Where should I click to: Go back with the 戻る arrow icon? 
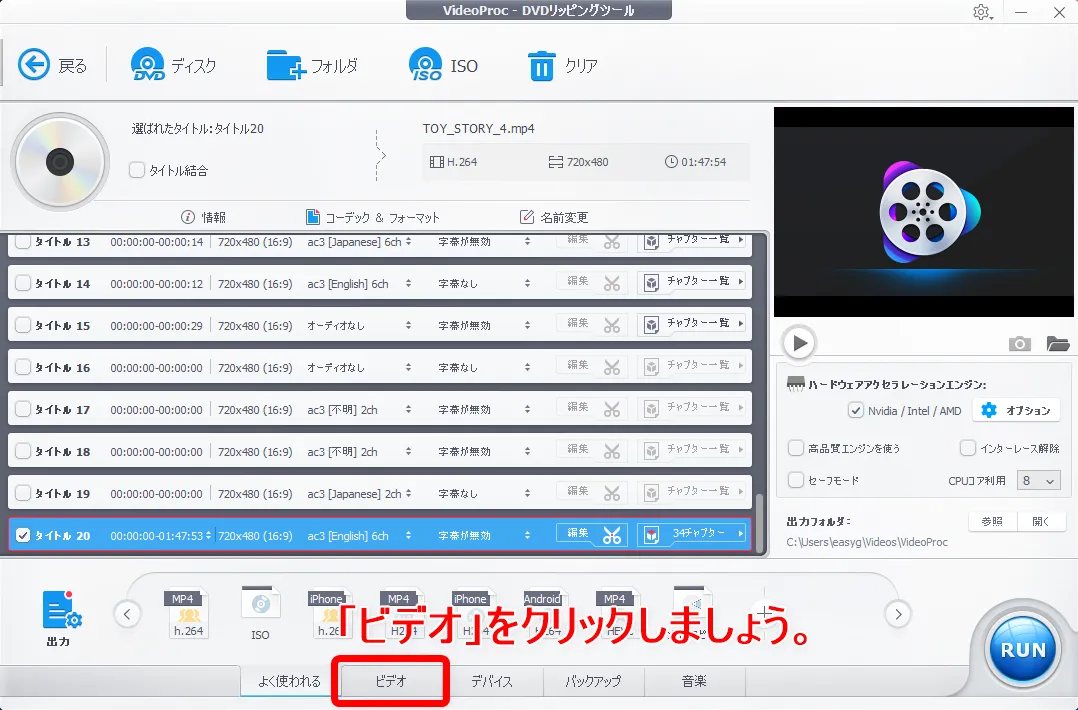(x=34, y=65)
